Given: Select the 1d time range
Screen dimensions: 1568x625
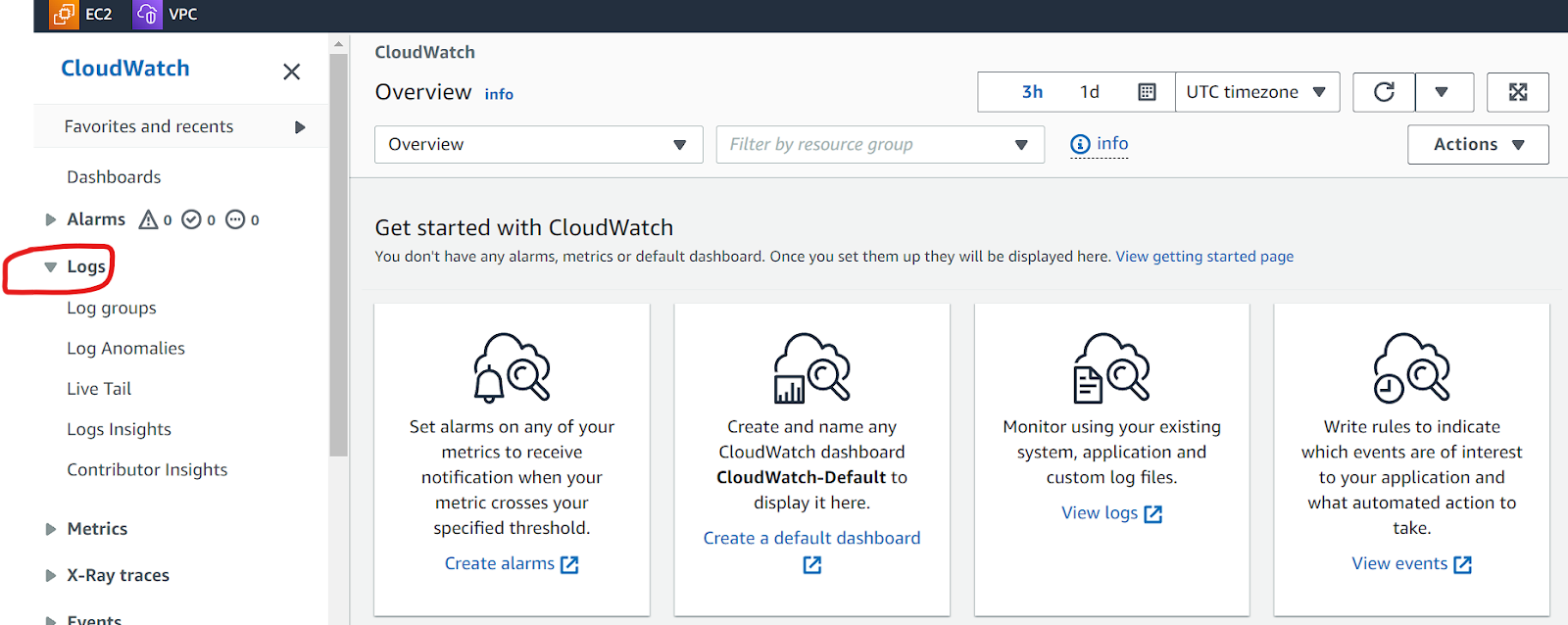Looking at the screenshot, I should coord(1090,92).
